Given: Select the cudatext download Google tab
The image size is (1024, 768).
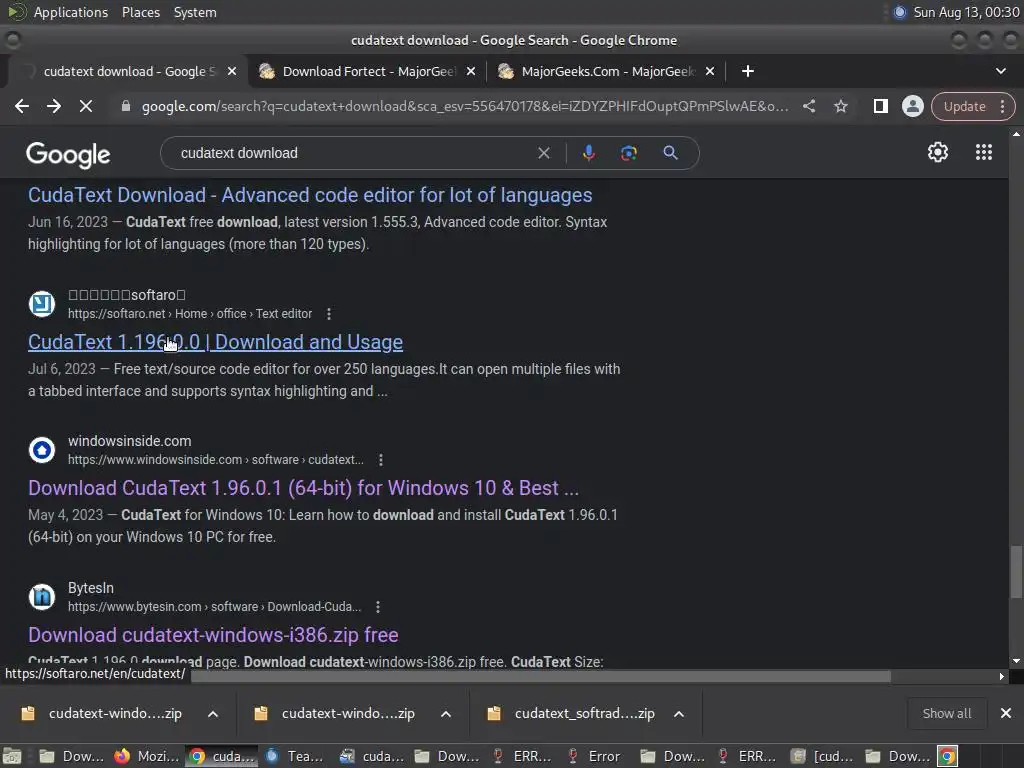Looking at the screenshot, I should [128, 71].
